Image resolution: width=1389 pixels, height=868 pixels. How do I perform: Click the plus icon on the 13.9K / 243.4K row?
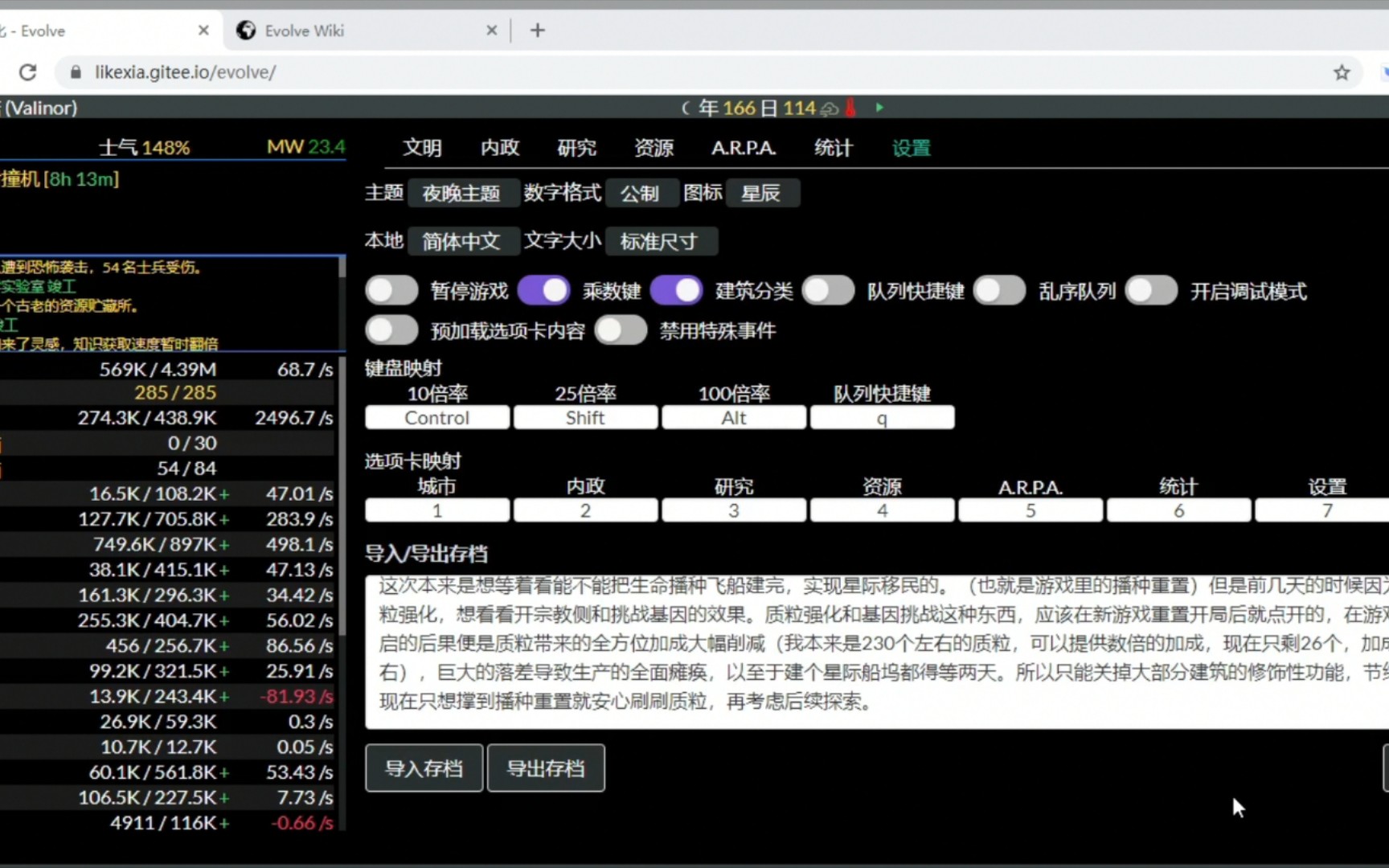224,697
